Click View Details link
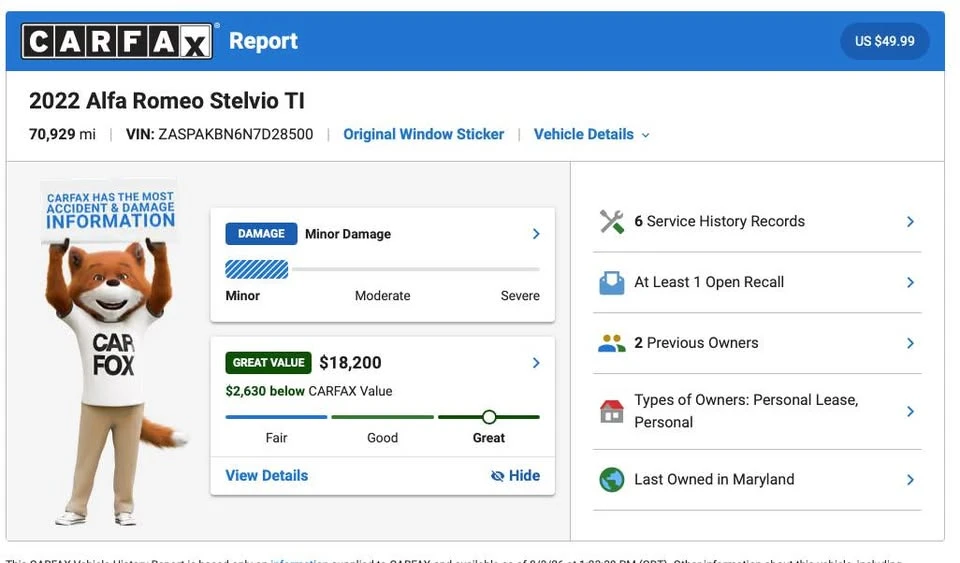 coord(266,475)
